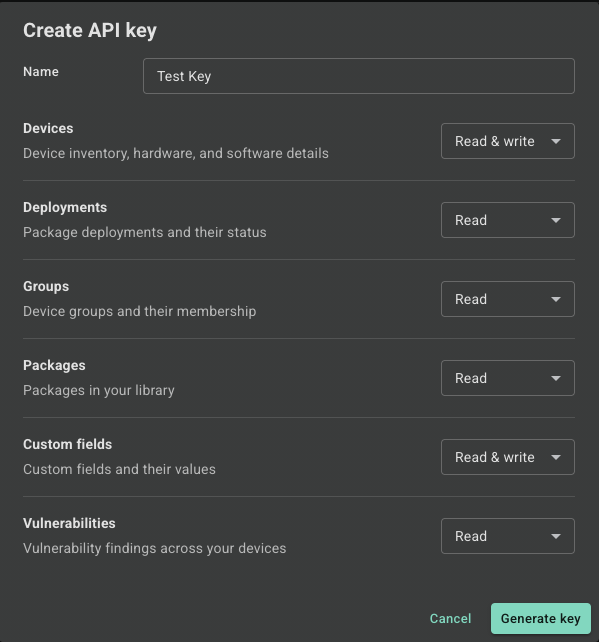Click the Name field label
Screen dimensions: 599x642
click(x=41, y=72)
